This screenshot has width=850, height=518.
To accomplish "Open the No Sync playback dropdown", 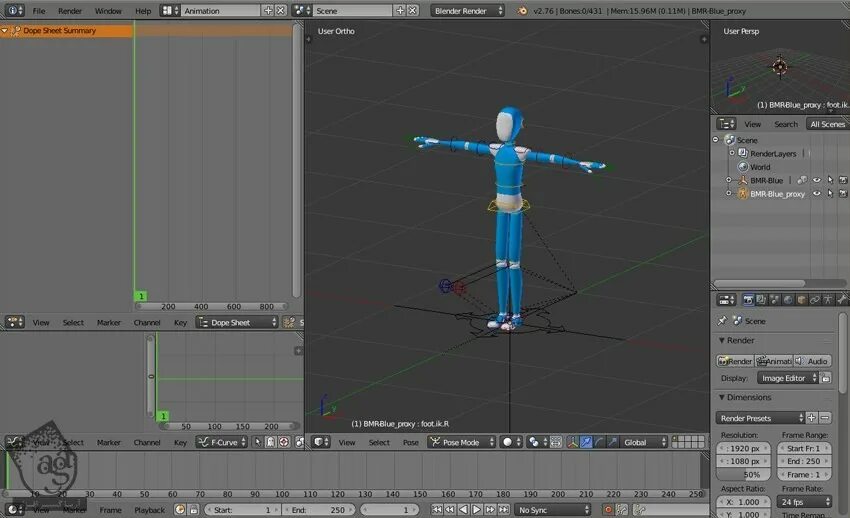I will point(553,510).
